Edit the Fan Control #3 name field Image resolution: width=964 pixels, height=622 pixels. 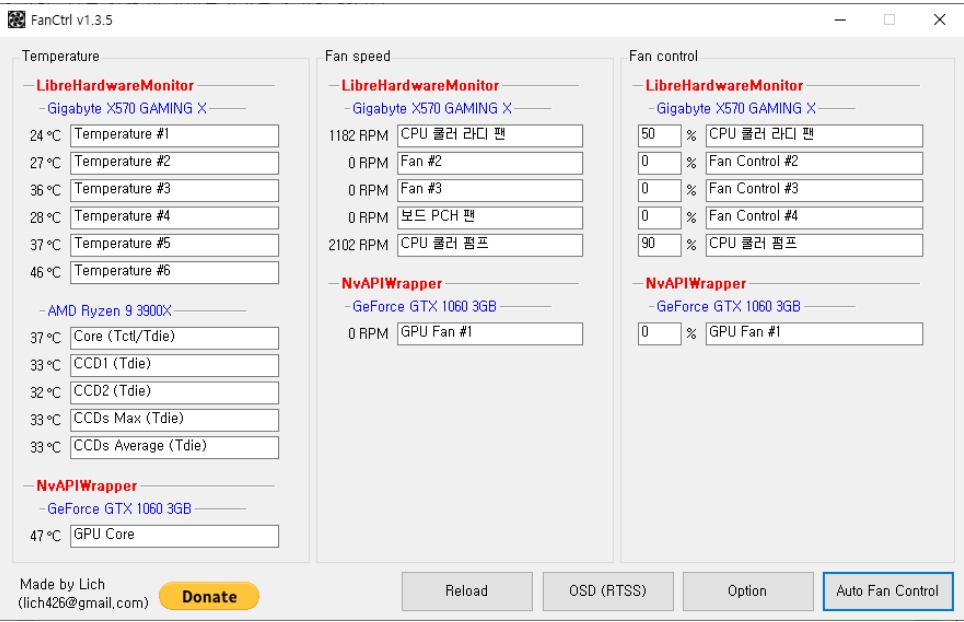(x=813, y=190)
